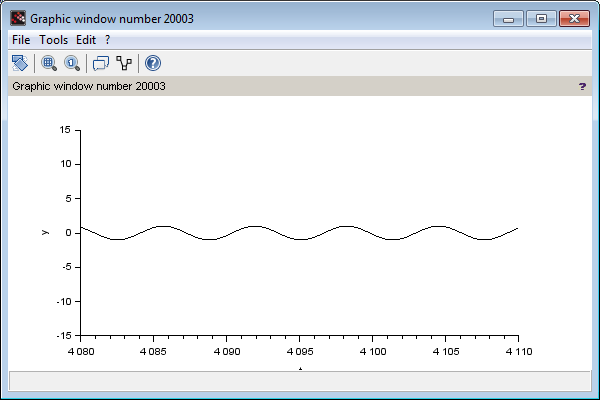Reset to original view zoom icon
The image size is (600, 400).
point(72,63)
